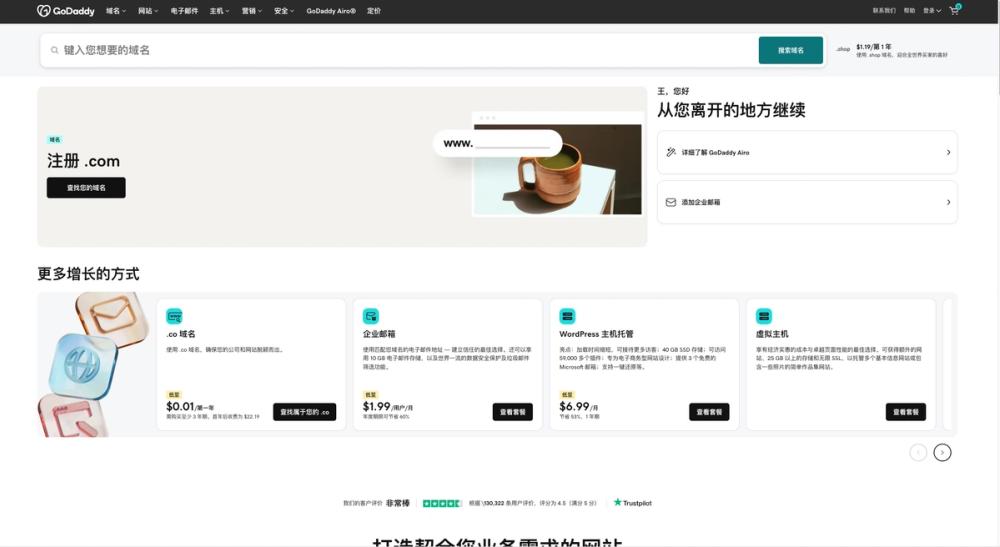Image resolution: width=1000 pixels, height=547 pixels.
Task: Click the 企业邮箱 card icon
Action: 371,316
